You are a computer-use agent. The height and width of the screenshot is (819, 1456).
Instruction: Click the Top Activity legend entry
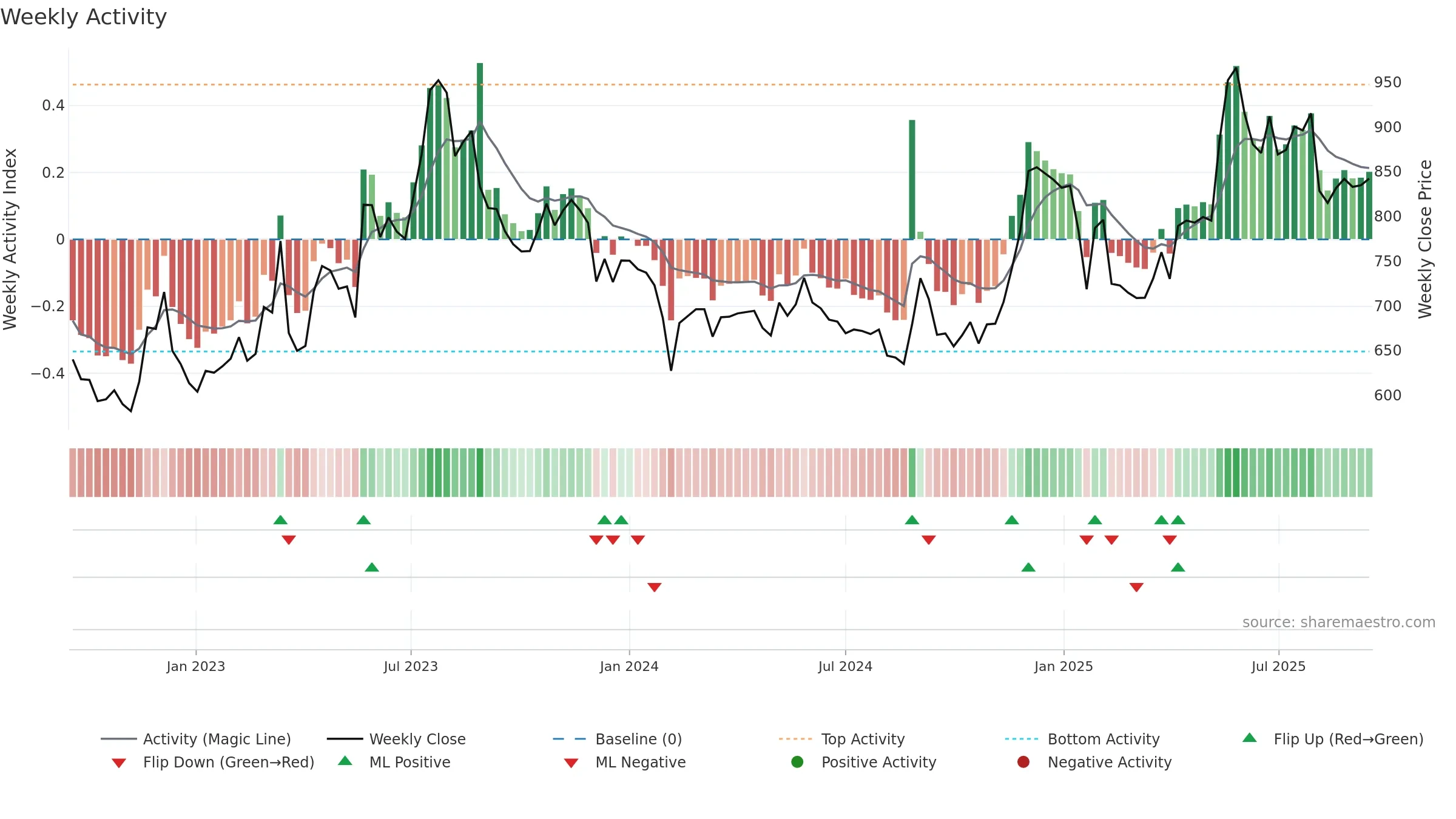841,739
